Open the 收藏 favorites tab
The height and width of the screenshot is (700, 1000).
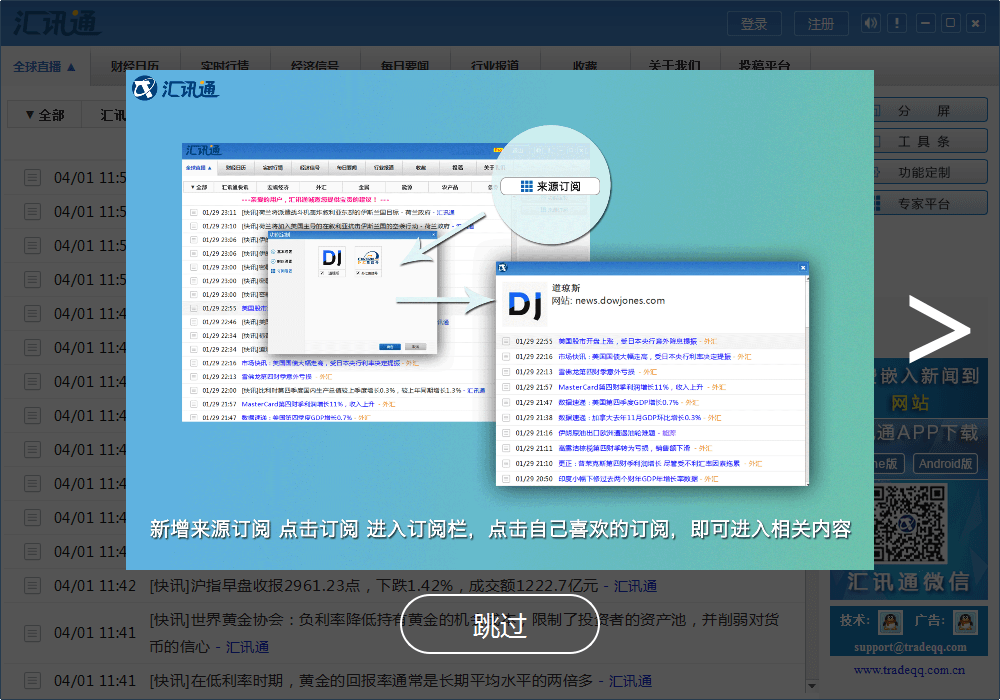click(x=585, y=66)
